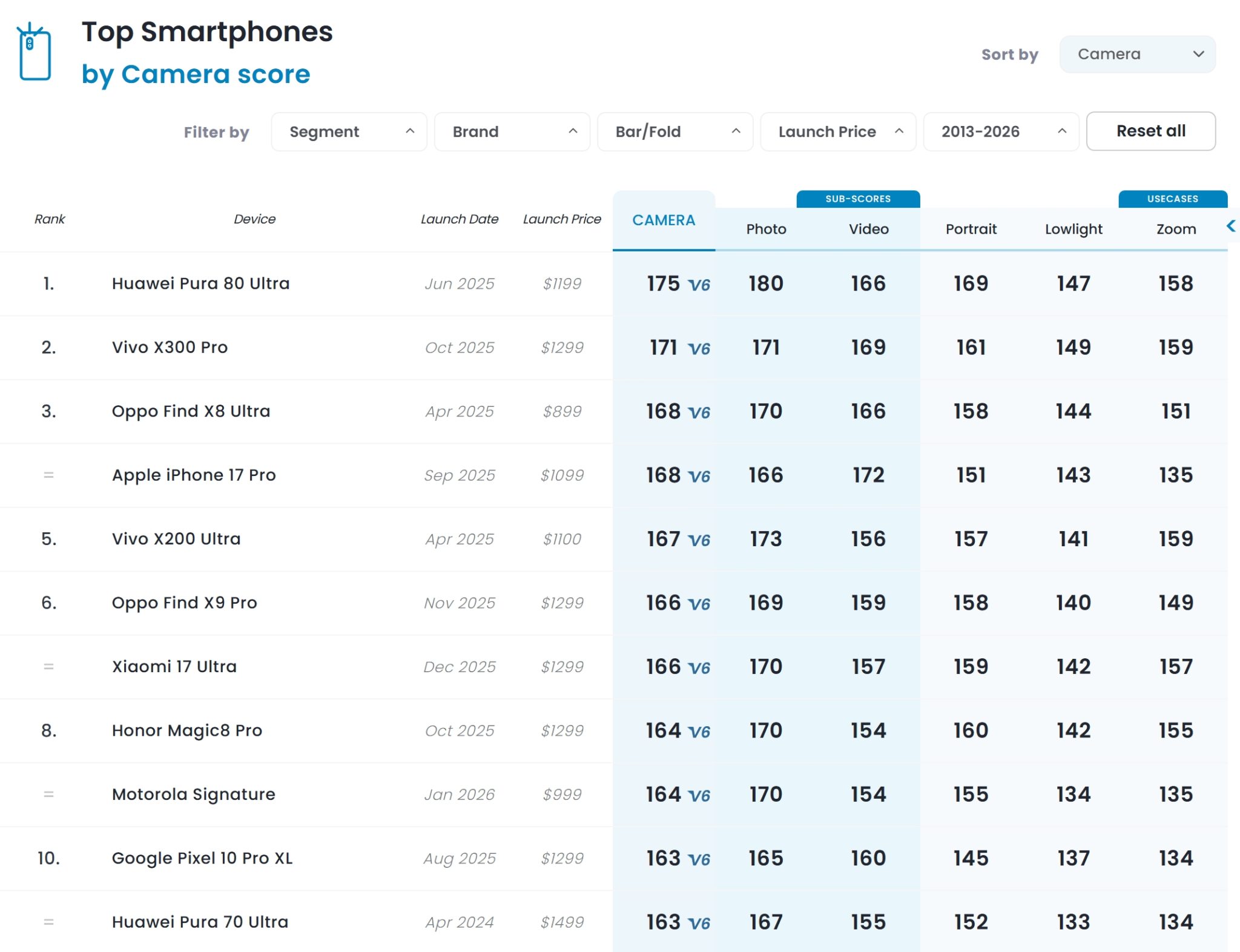Select the Lowlight usecase column header
Screen dimensions: 1240x952
1073,229
